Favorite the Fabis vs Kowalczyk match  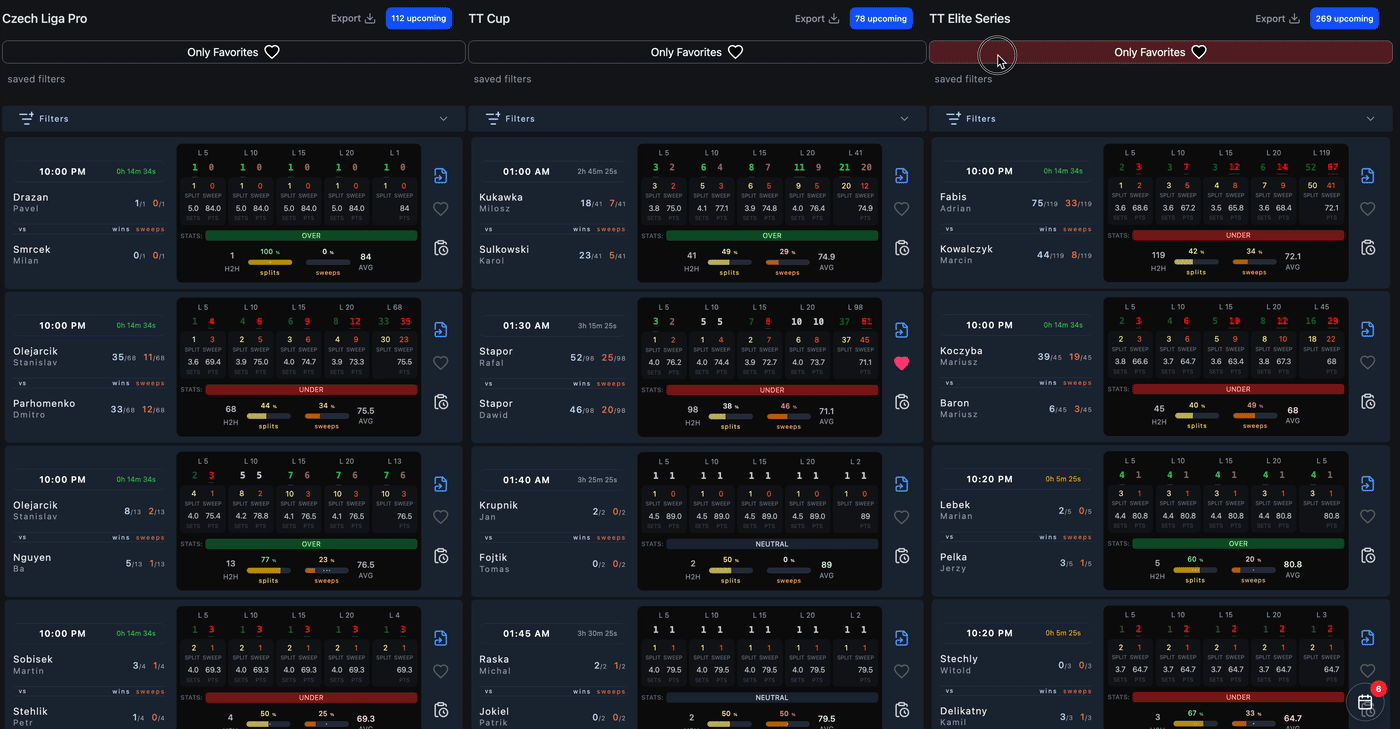click(1368, 209)
